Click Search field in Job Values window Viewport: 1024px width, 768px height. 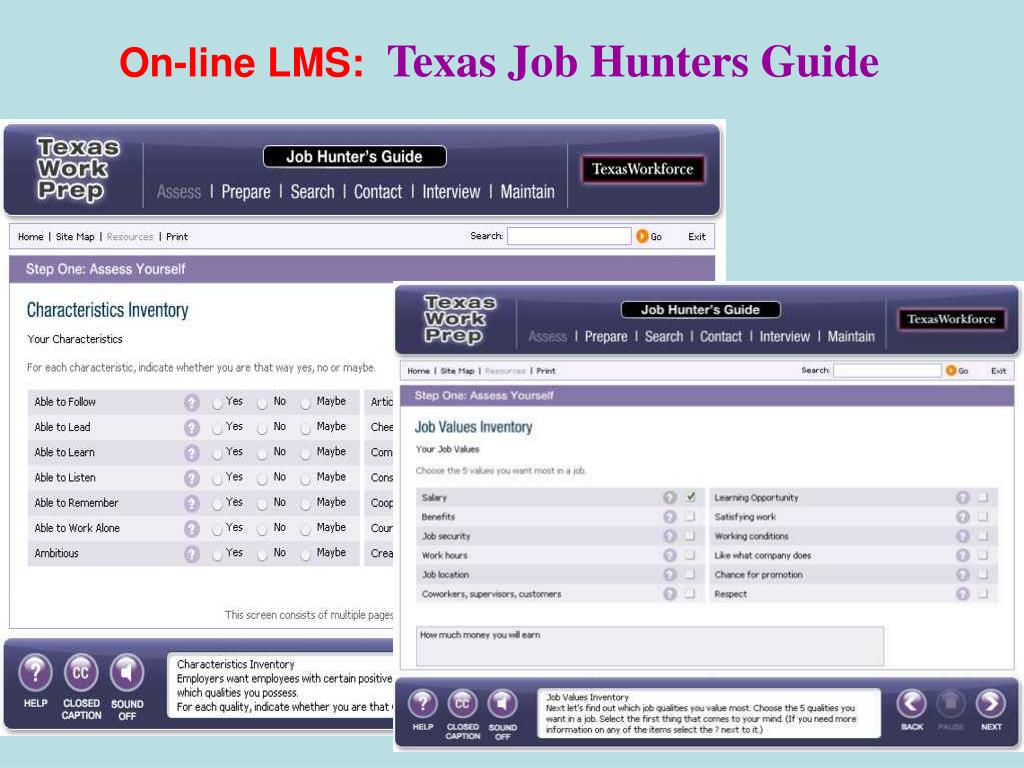pyautogui.click(x=888, y=370)
